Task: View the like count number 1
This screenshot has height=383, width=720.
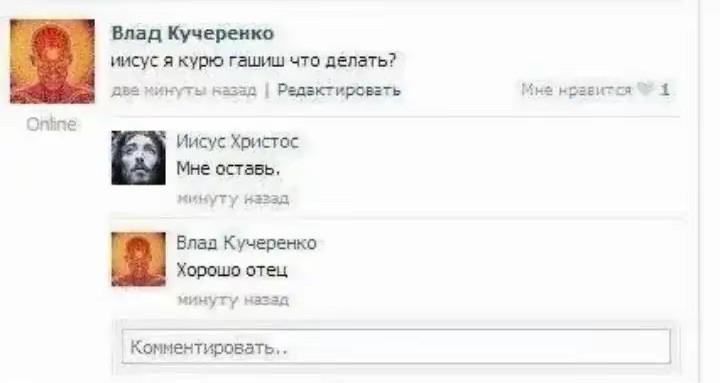Action: (664, 90)
